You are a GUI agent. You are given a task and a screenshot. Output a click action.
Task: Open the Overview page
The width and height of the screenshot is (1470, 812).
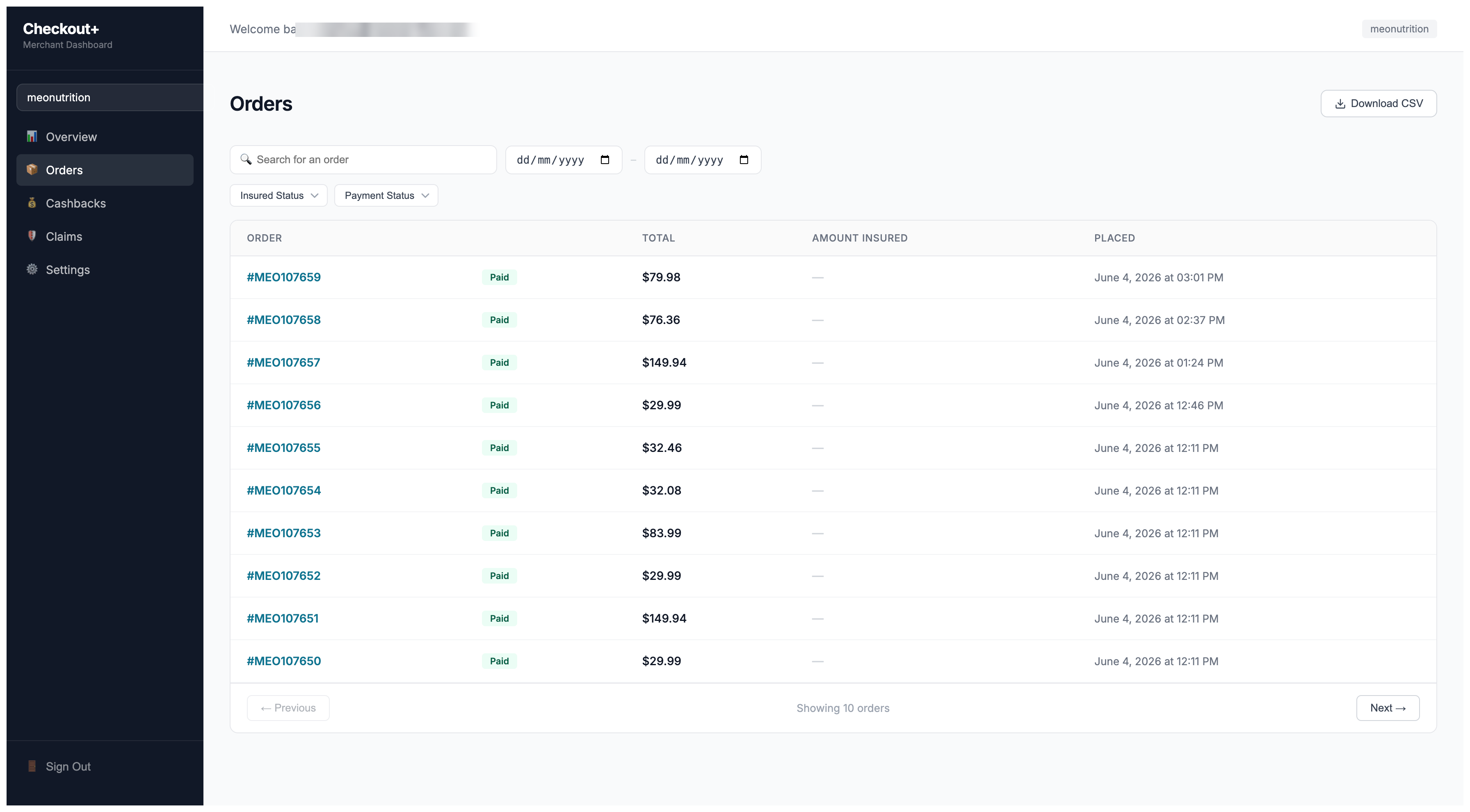click(x=105, y=137)
